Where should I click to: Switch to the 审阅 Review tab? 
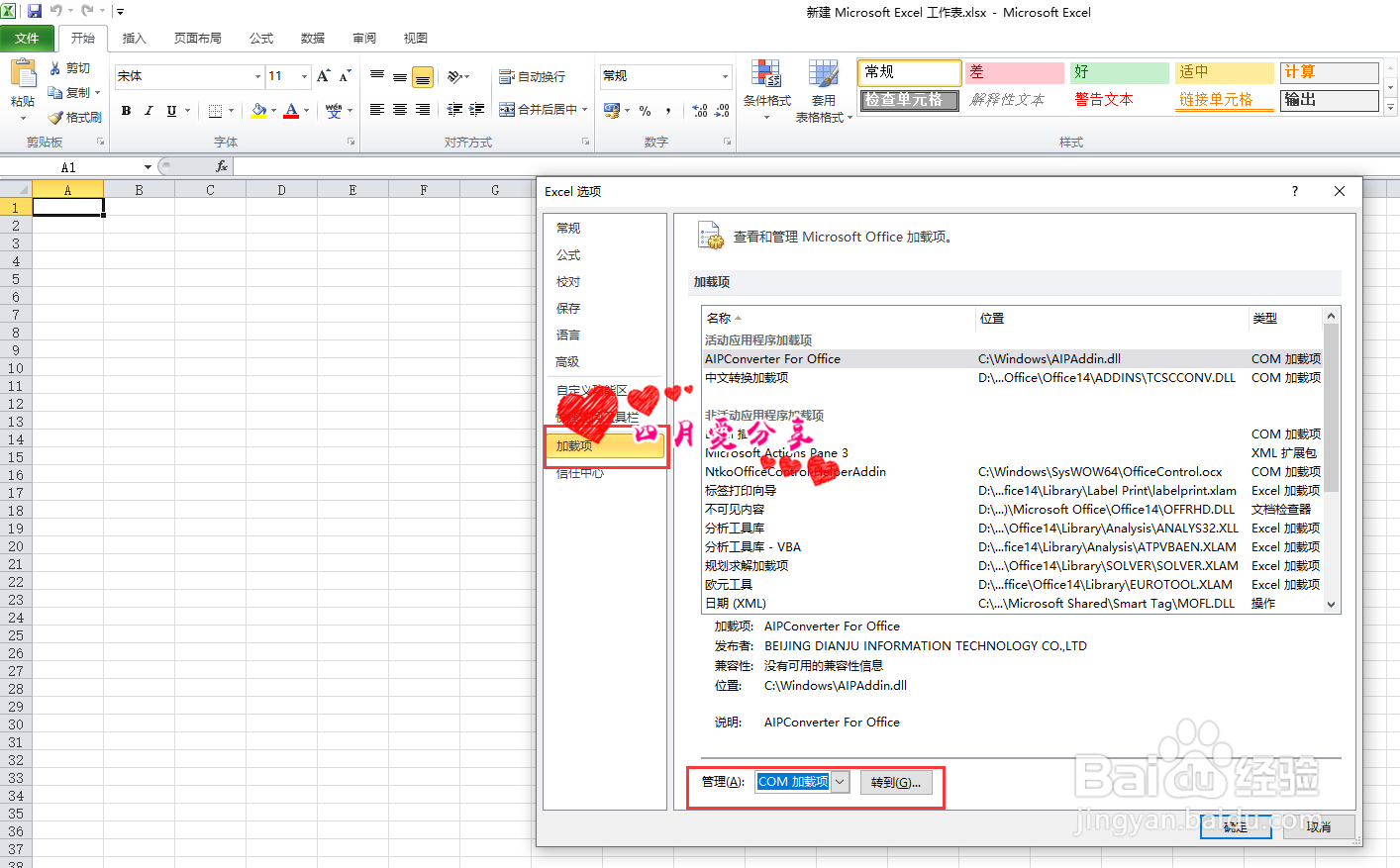(364, 39)
